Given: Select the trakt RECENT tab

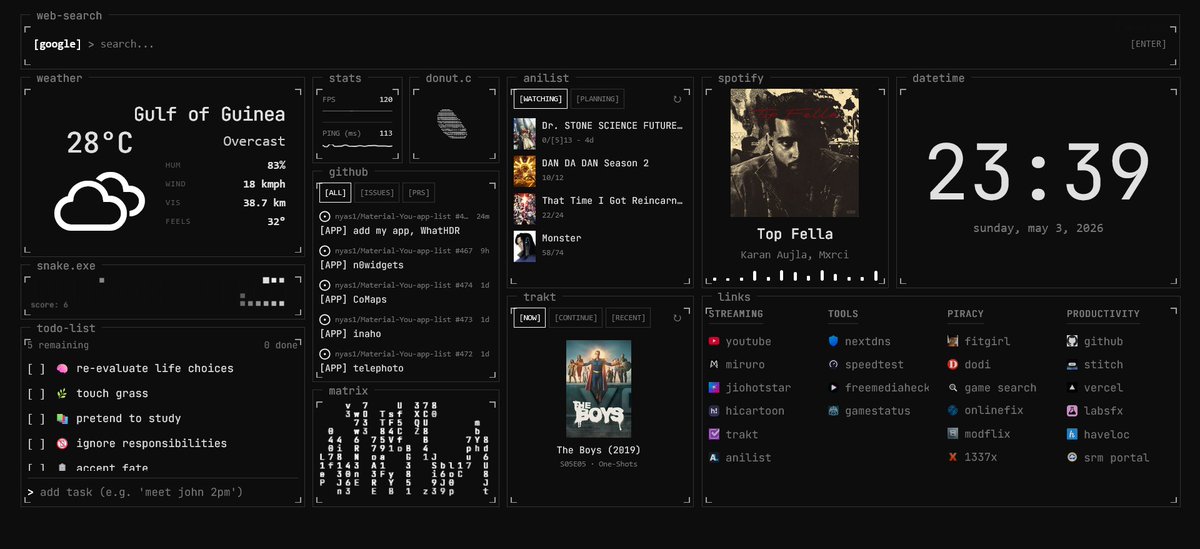Looking at the screenshot, I should (x=628, y=318).
